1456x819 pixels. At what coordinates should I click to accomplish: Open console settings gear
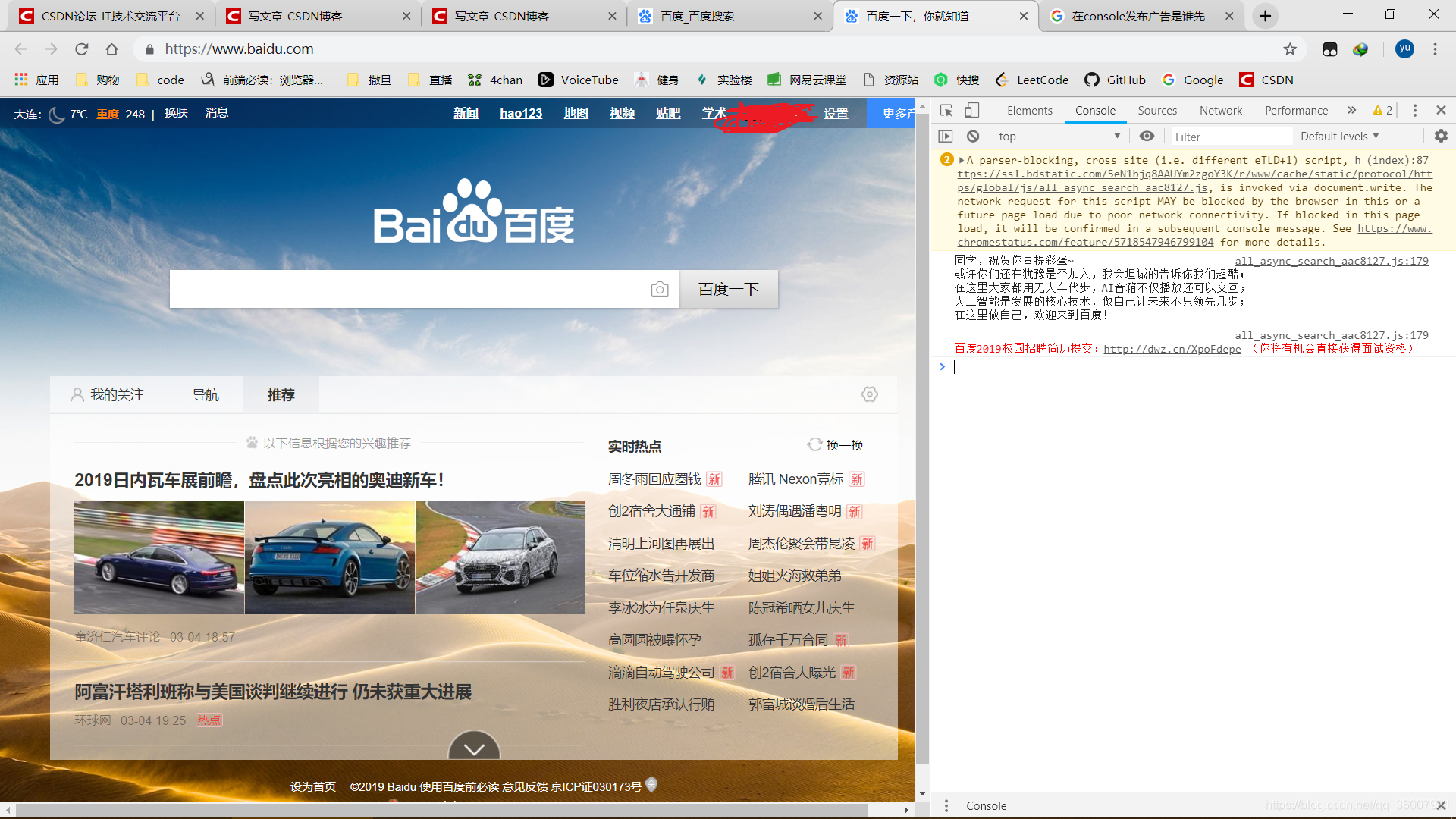[x=1441, y=136]
